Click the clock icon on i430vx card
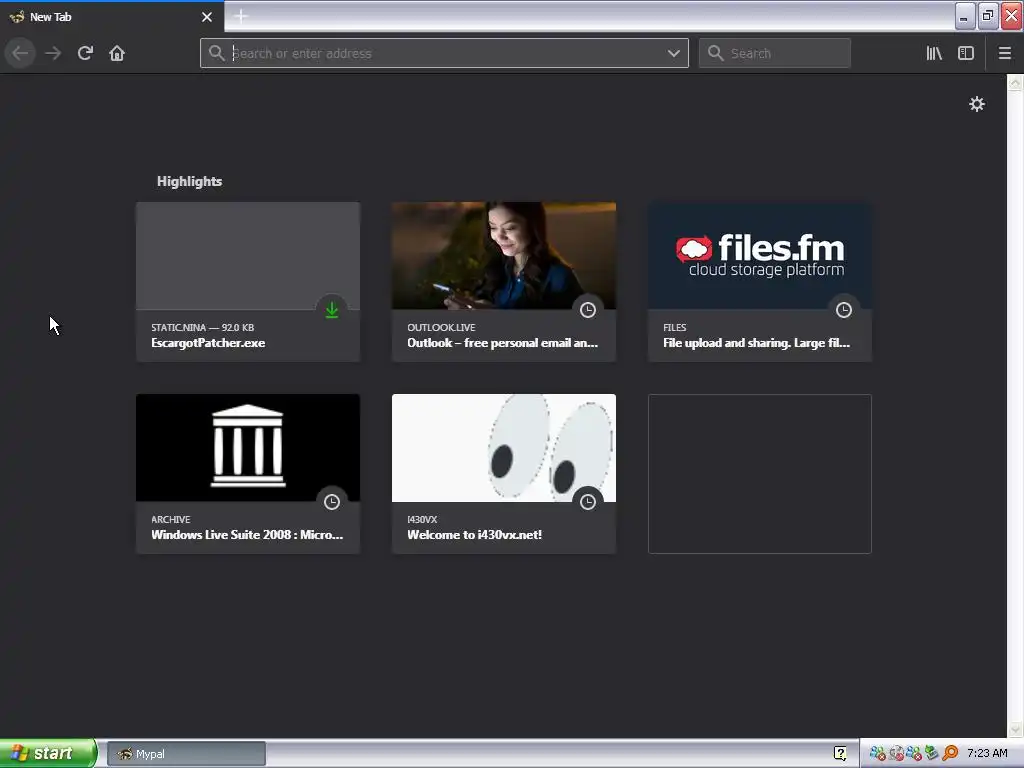Screen dimensions: 1024x768 [588, 502]
